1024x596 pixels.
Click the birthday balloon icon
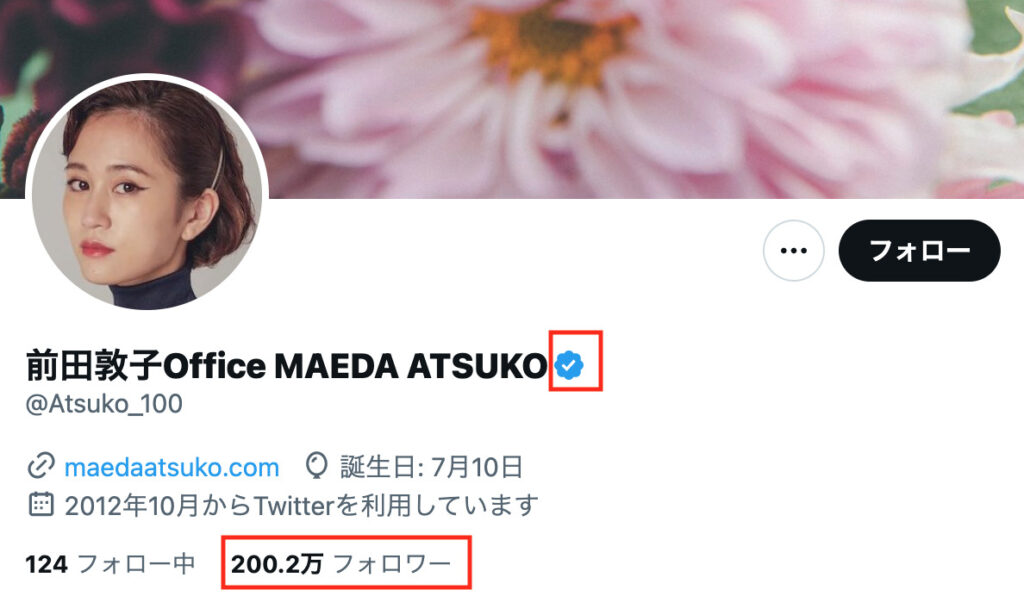coord(317,466)
